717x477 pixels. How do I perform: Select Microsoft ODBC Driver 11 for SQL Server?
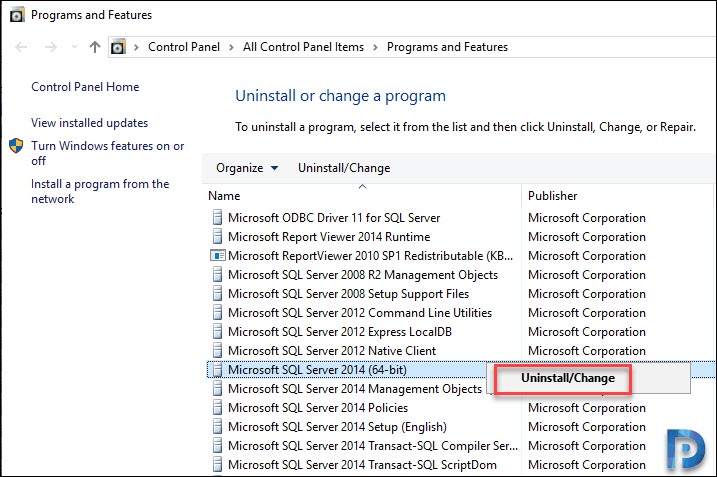334,218
